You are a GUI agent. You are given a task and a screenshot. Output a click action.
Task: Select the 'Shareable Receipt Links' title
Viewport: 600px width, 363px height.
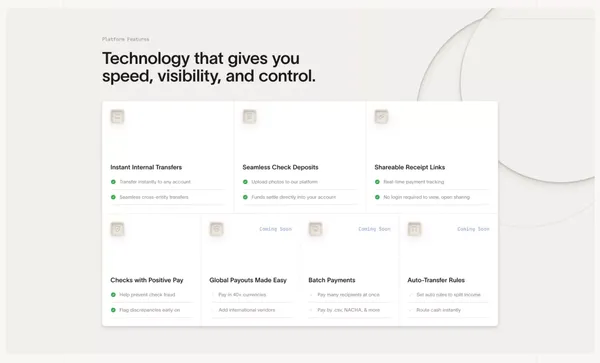[410, 167]
